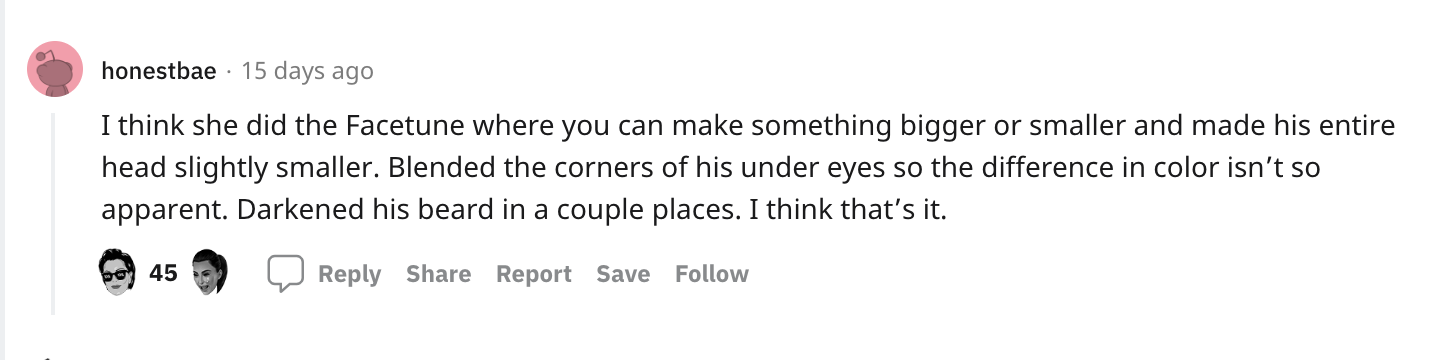Report the honestbae comment
The height and width of the screenshot is (360, 1447).
534,274
